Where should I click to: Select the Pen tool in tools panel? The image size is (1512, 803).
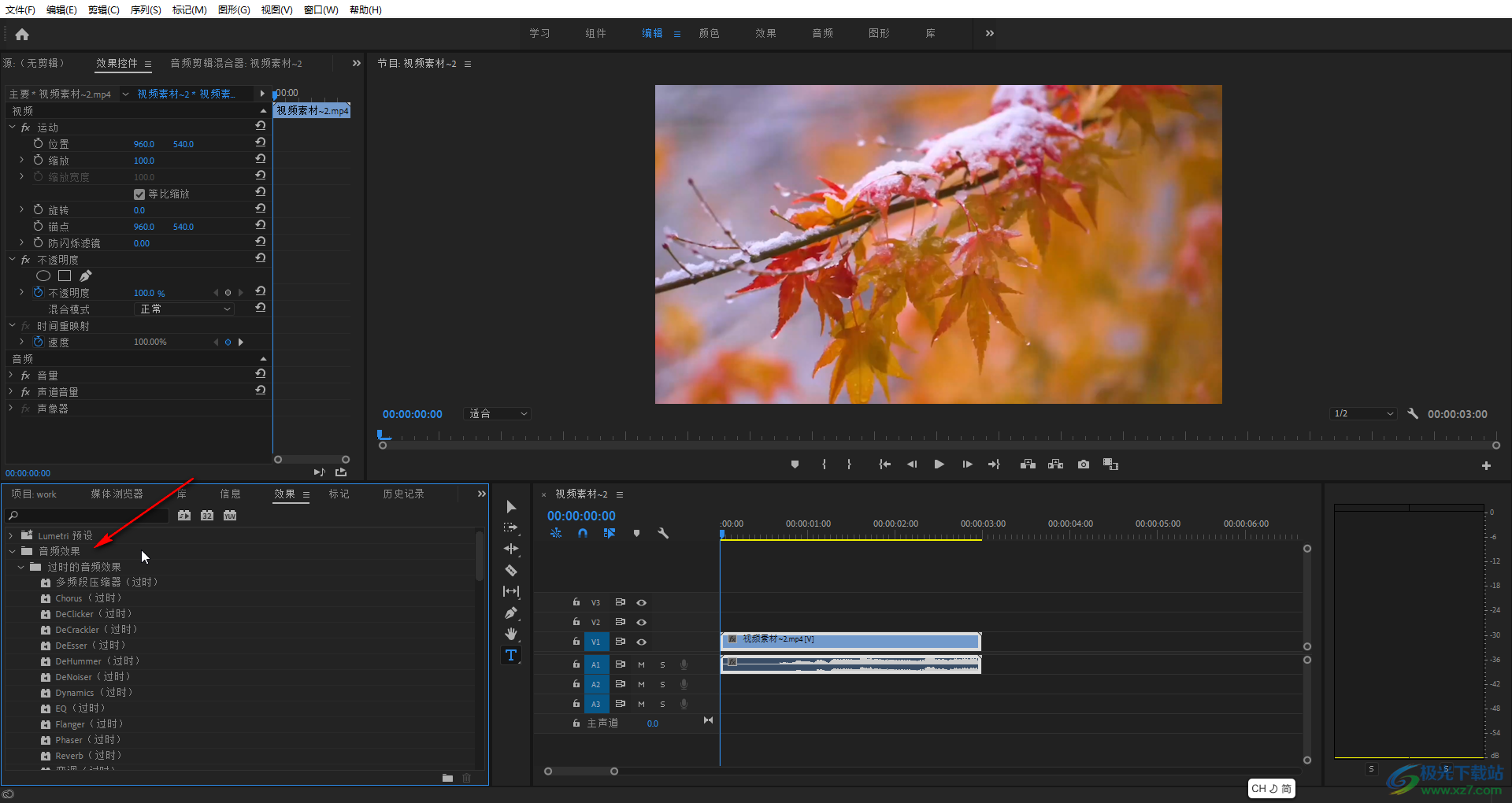click(x=511, y=612)
